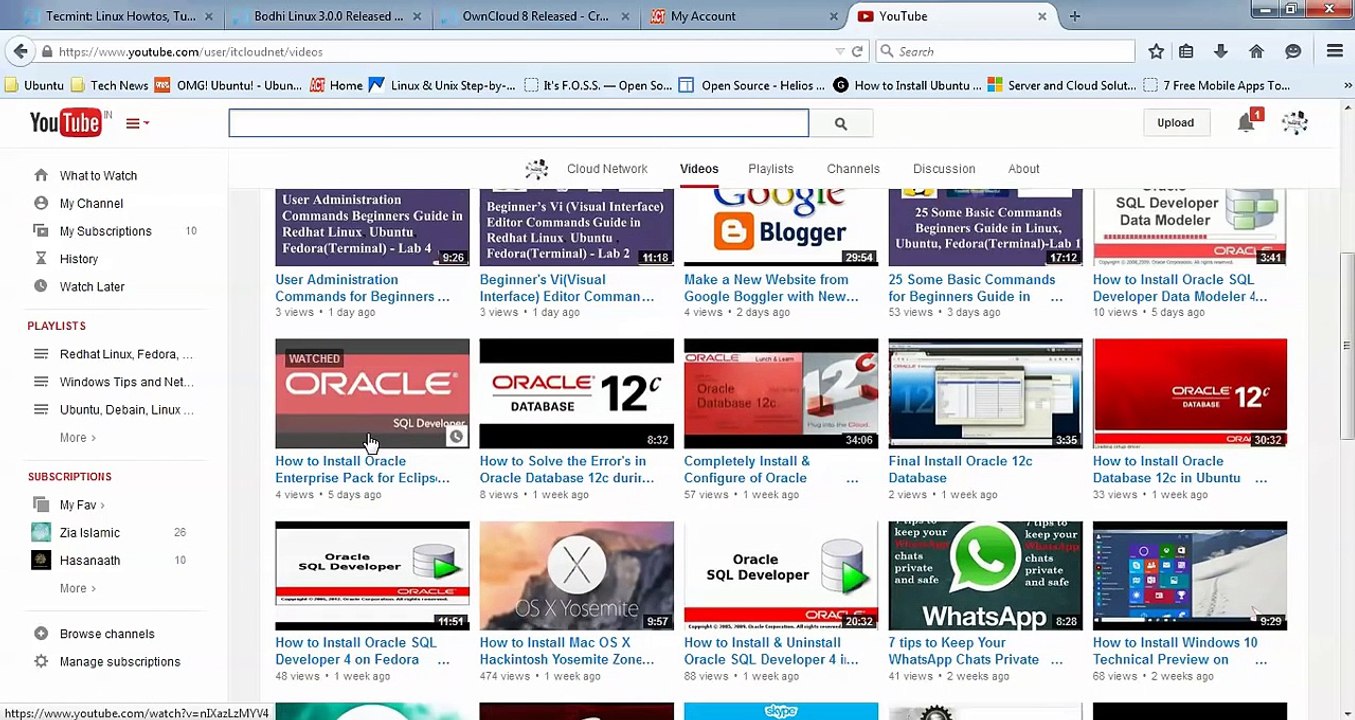This screenshot has height=720, width=1355.
Task: Expand More under Playlists
Action: [x=77, y=438]
